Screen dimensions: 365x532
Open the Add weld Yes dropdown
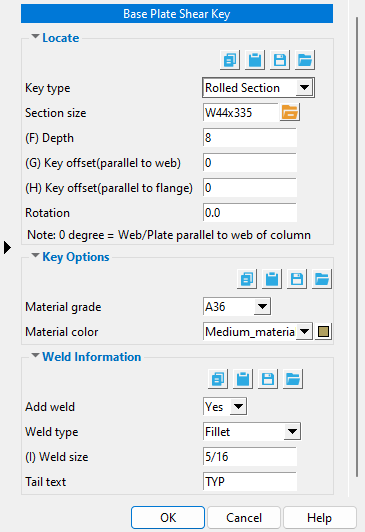(225, 406)
